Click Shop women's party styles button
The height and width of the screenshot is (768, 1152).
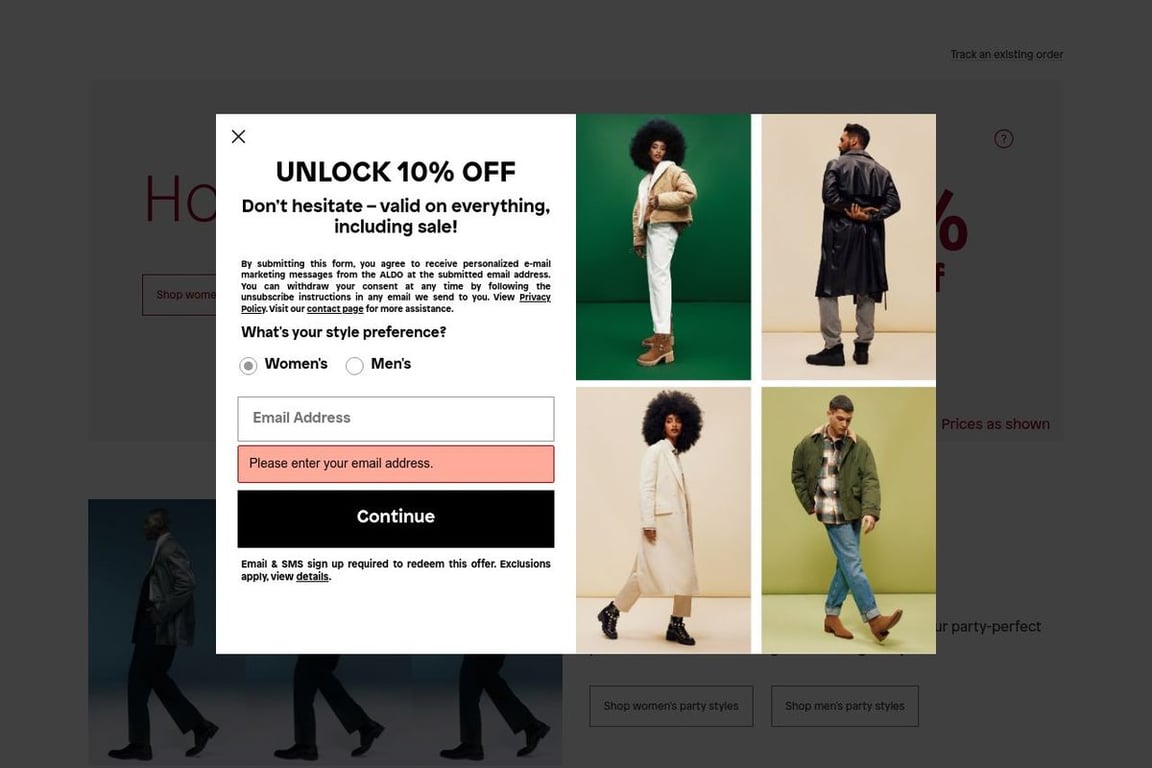(671, 706)
